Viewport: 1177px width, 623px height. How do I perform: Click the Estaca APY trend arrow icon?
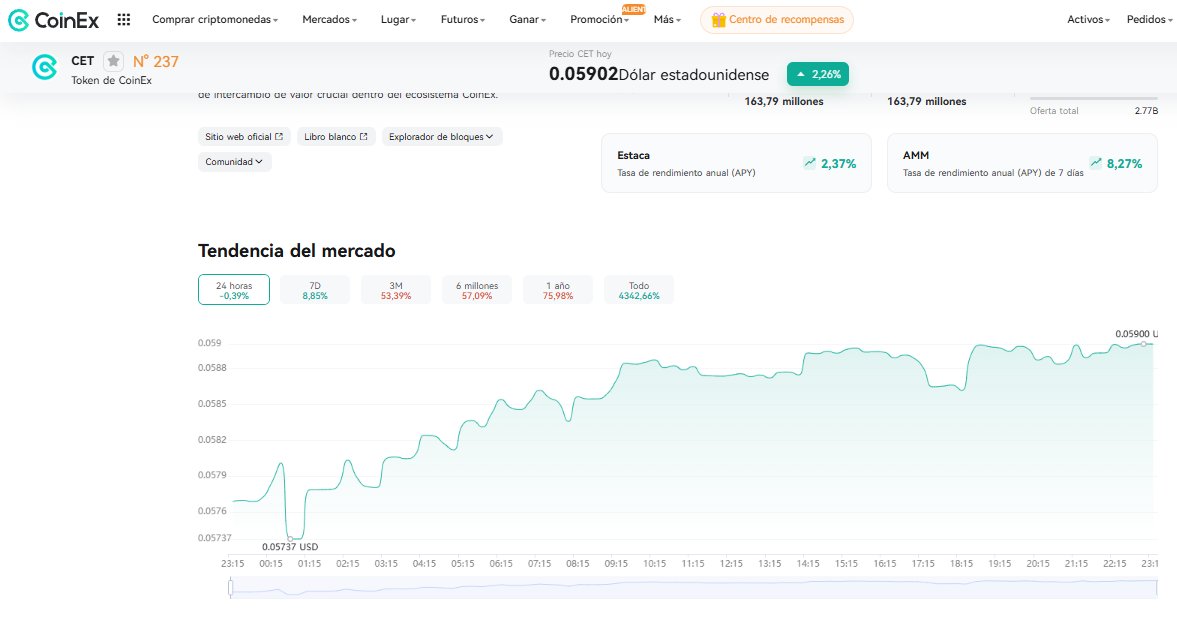(810, 162)
